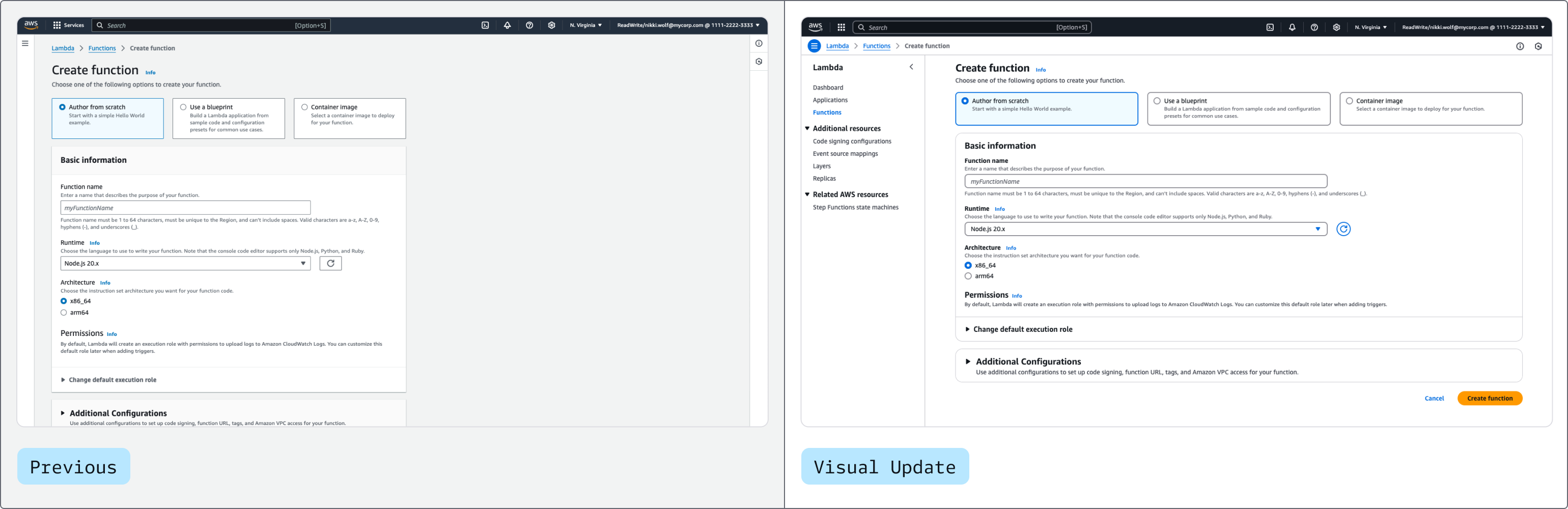
Task: Show notifications bell in the Visual Update console
Action: point(1292,27)
